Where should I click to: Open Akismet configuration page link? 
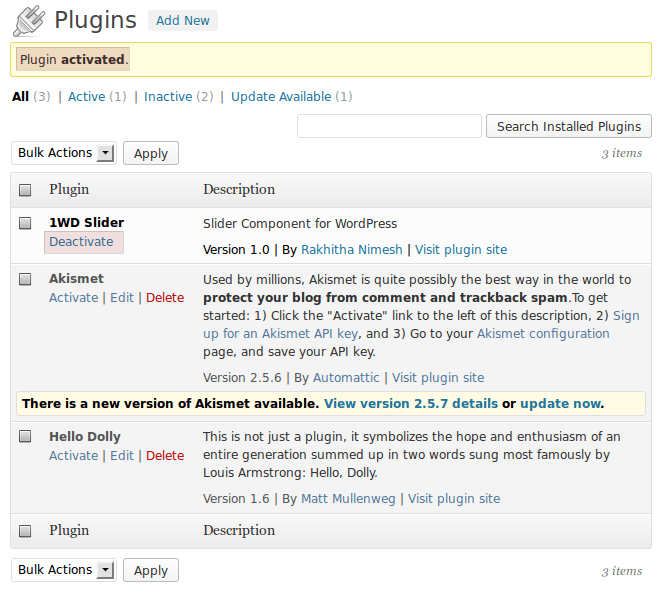click(543, 334)
